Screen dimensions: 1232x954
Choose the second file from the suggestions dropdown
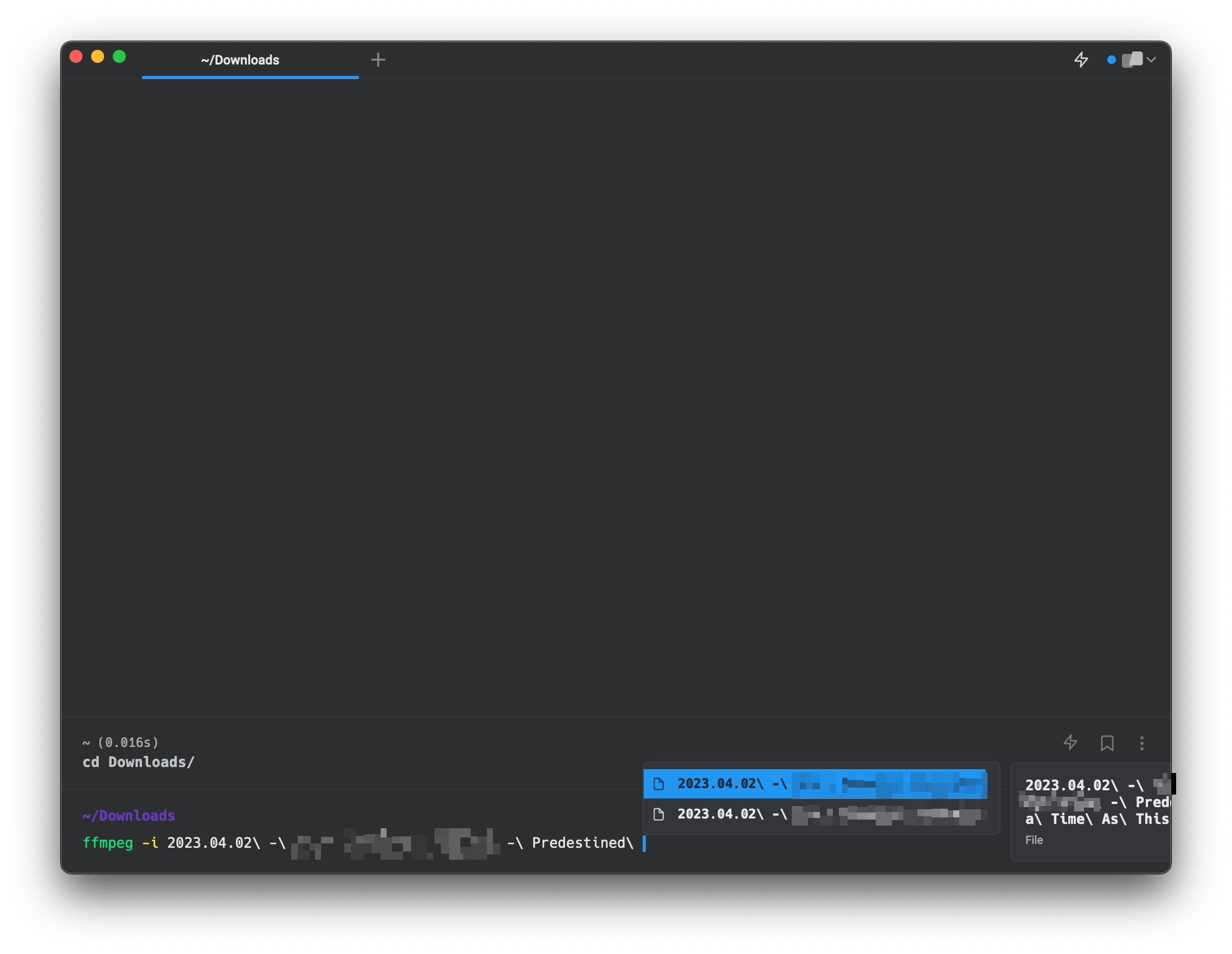[818, 814]
